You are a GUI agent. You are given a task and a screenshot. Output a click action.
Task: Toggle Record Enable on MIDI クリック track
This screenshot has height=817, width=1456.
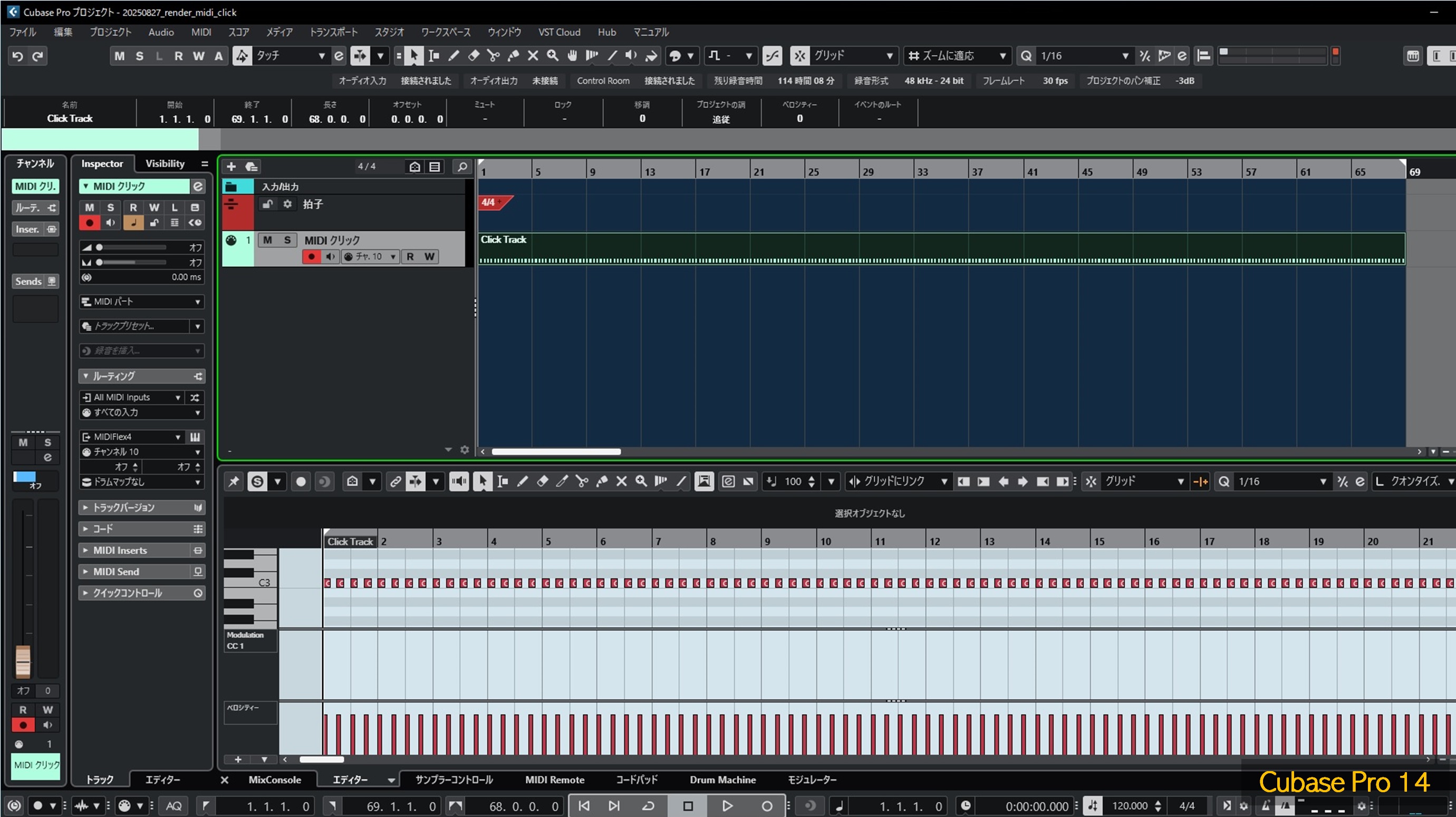311,257
